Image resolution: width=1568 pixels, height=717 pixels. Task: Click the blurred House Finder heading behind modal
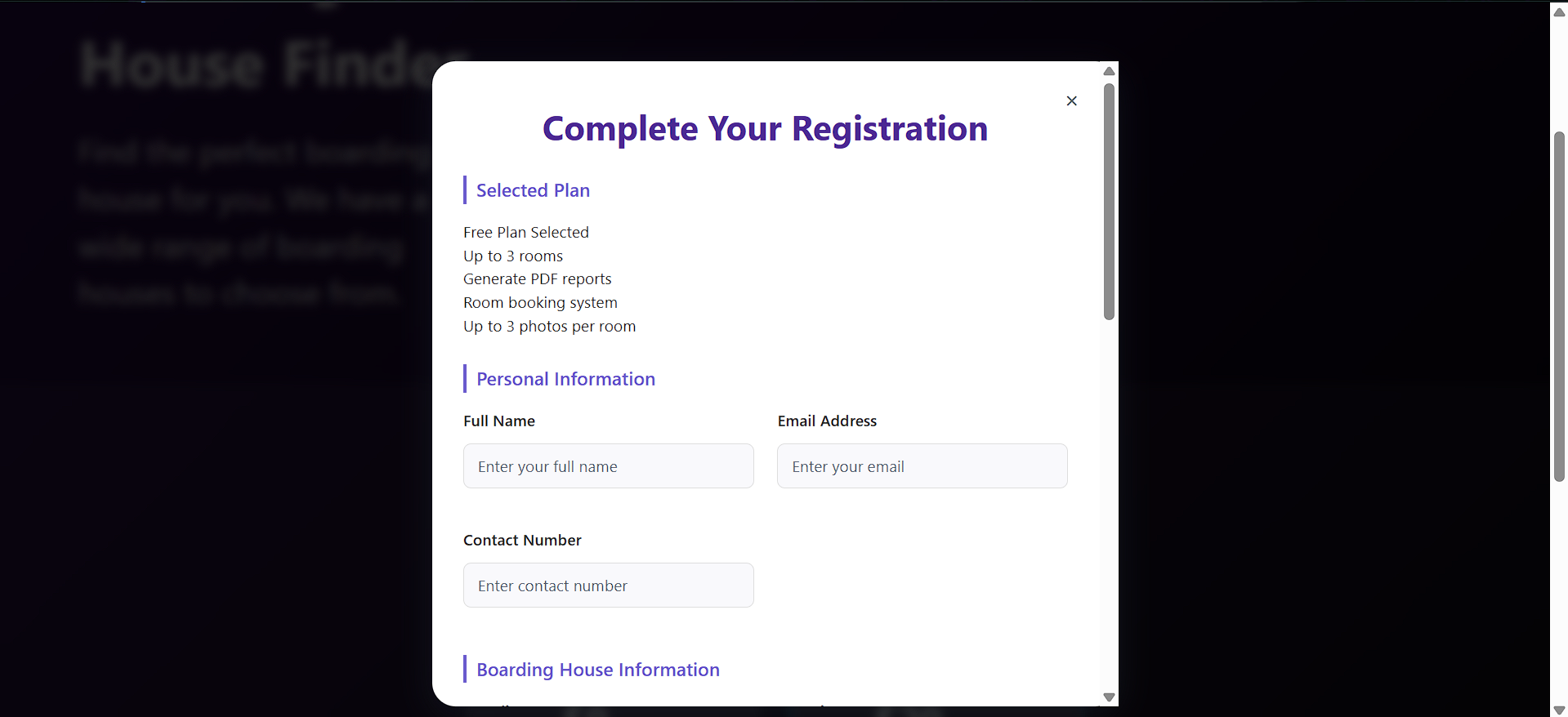tap(257, 65)
